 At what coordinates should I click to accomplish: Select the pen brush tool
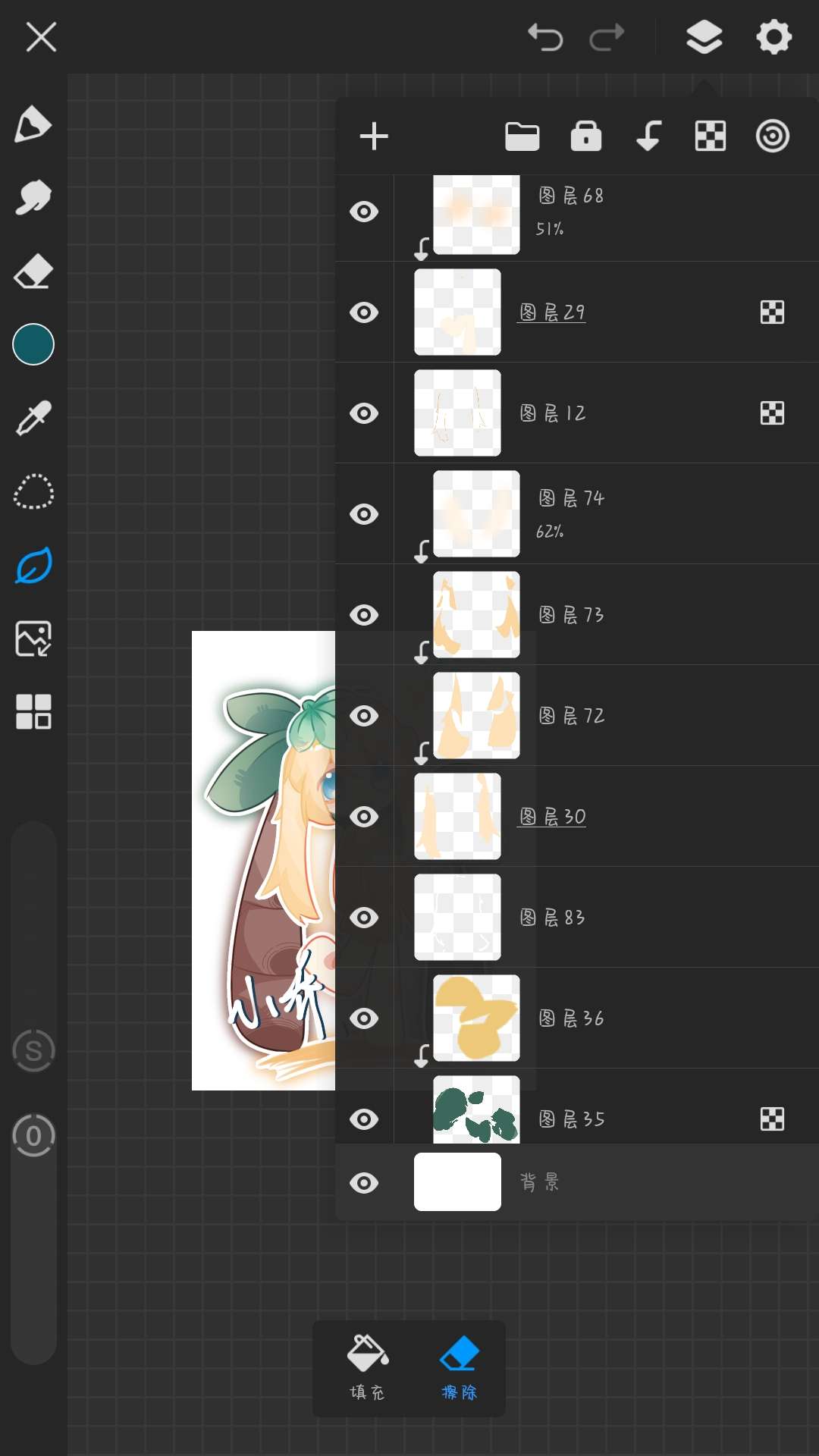(33, 124)
